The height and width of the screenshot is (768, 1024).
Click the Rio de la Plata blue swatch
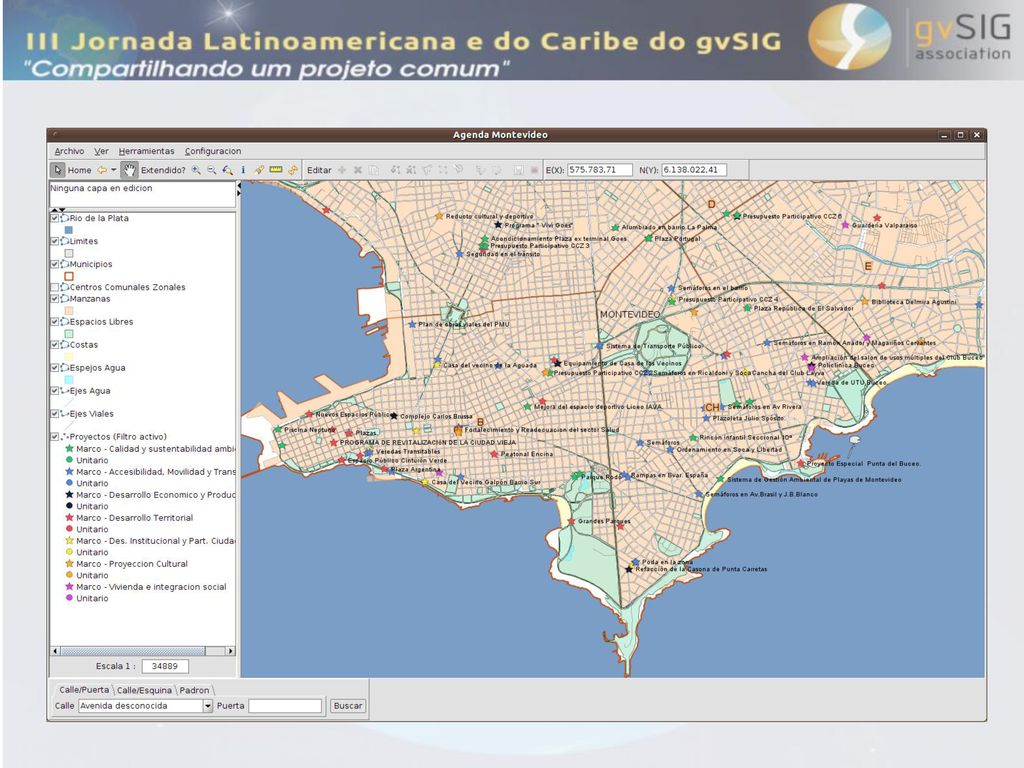tap(69, 230)
